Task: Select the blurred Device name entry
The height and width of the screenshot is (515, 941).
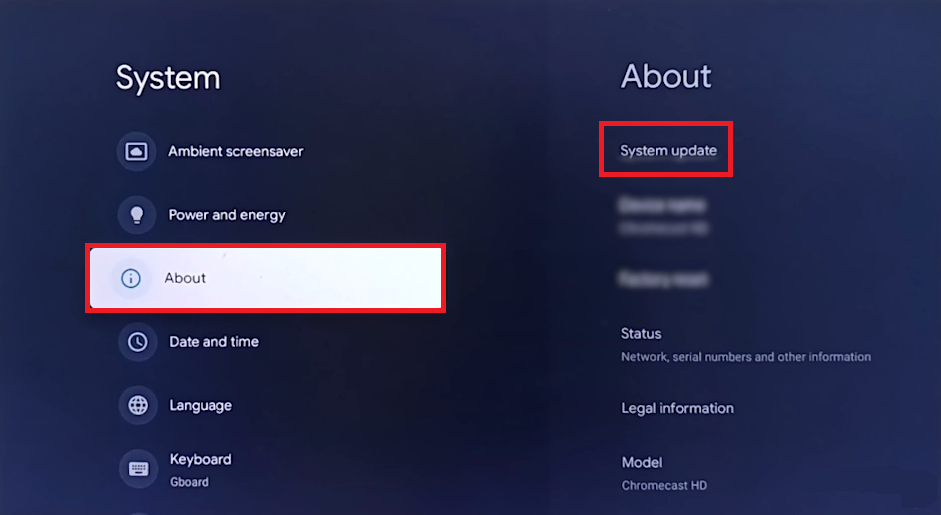Action: point(663,214)
